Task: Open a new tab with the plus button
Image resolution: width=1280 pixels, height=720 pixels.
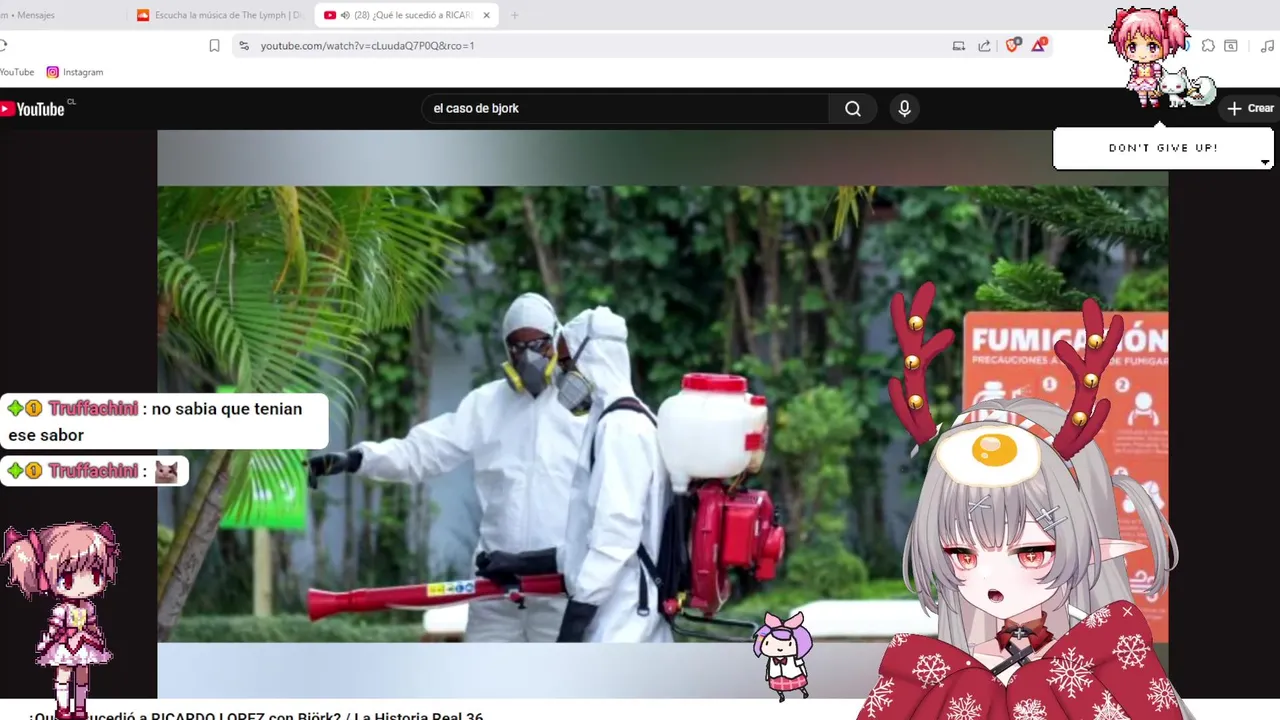Action: [x=515, y=15]
